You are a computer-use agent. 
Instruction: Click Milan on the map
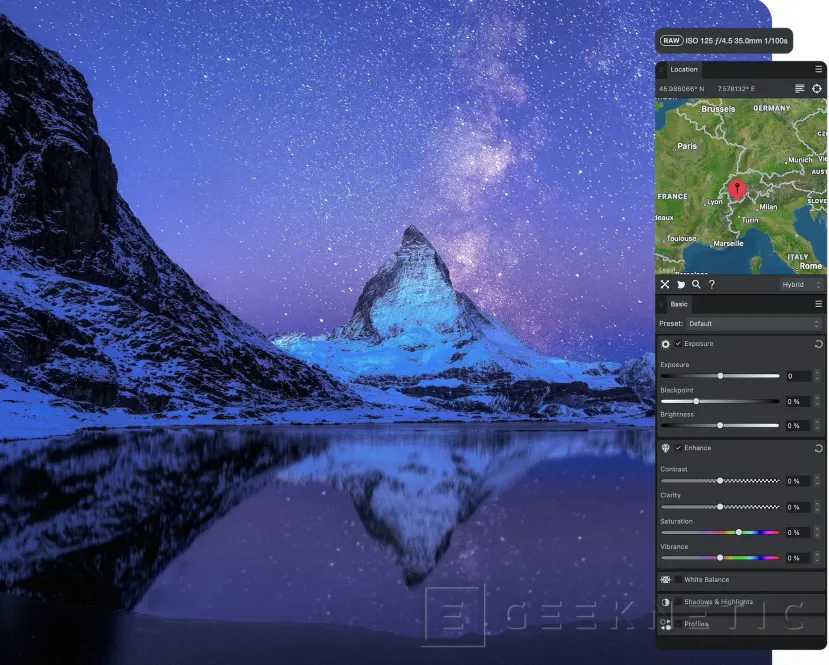(768, 207)
